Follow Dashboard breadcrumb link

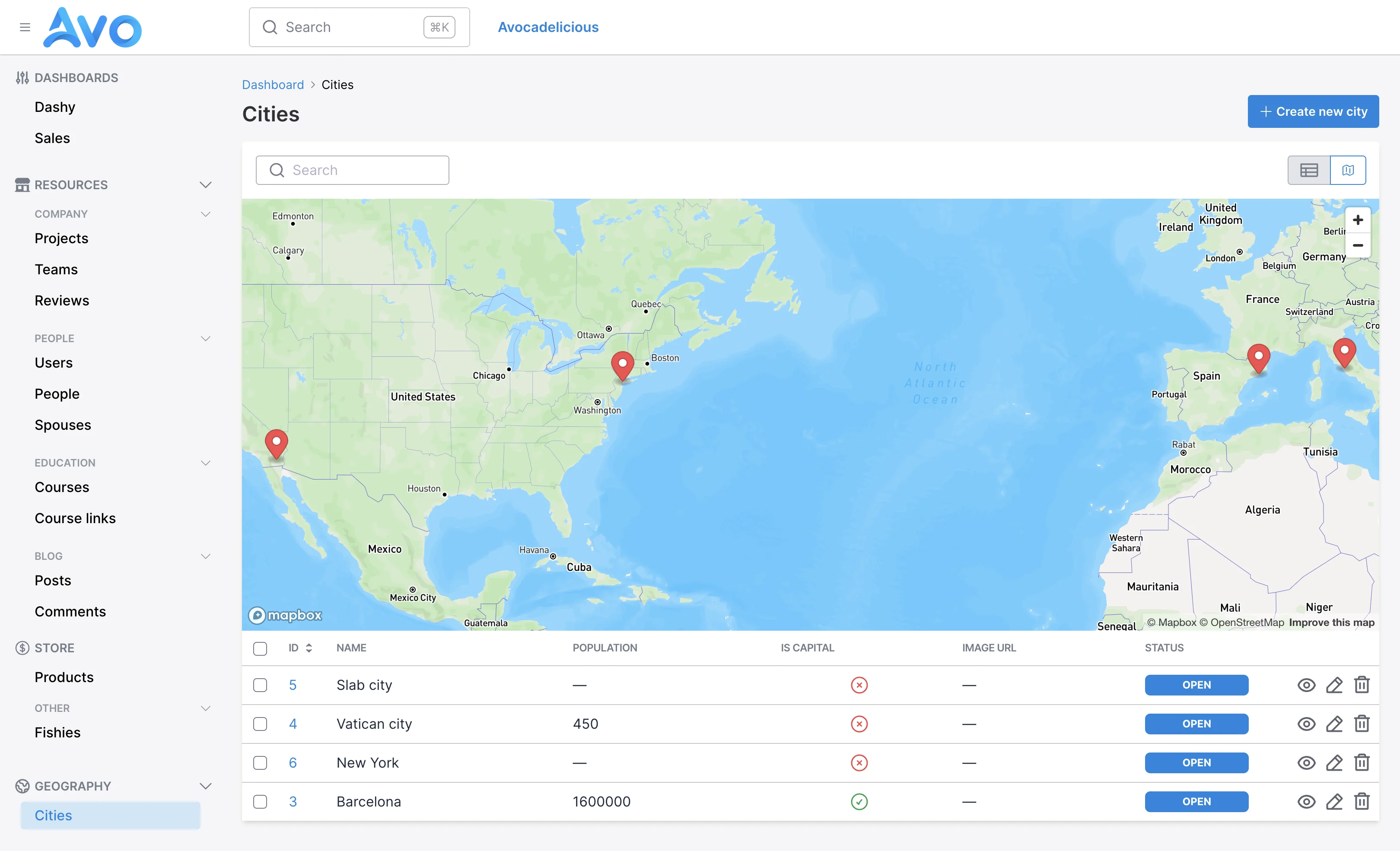[273, 85]
